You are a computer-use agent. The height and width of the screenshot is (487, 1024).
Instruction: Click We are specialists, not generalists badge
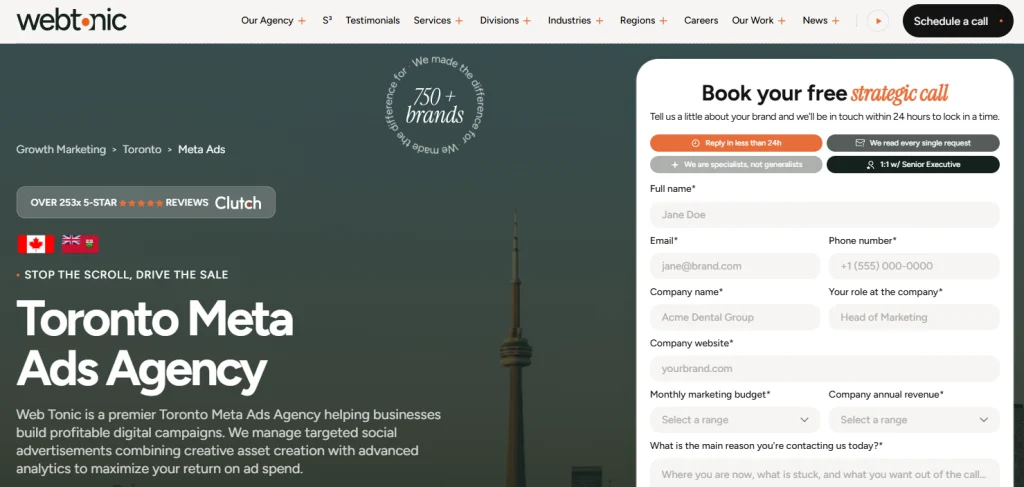(736, 165)
